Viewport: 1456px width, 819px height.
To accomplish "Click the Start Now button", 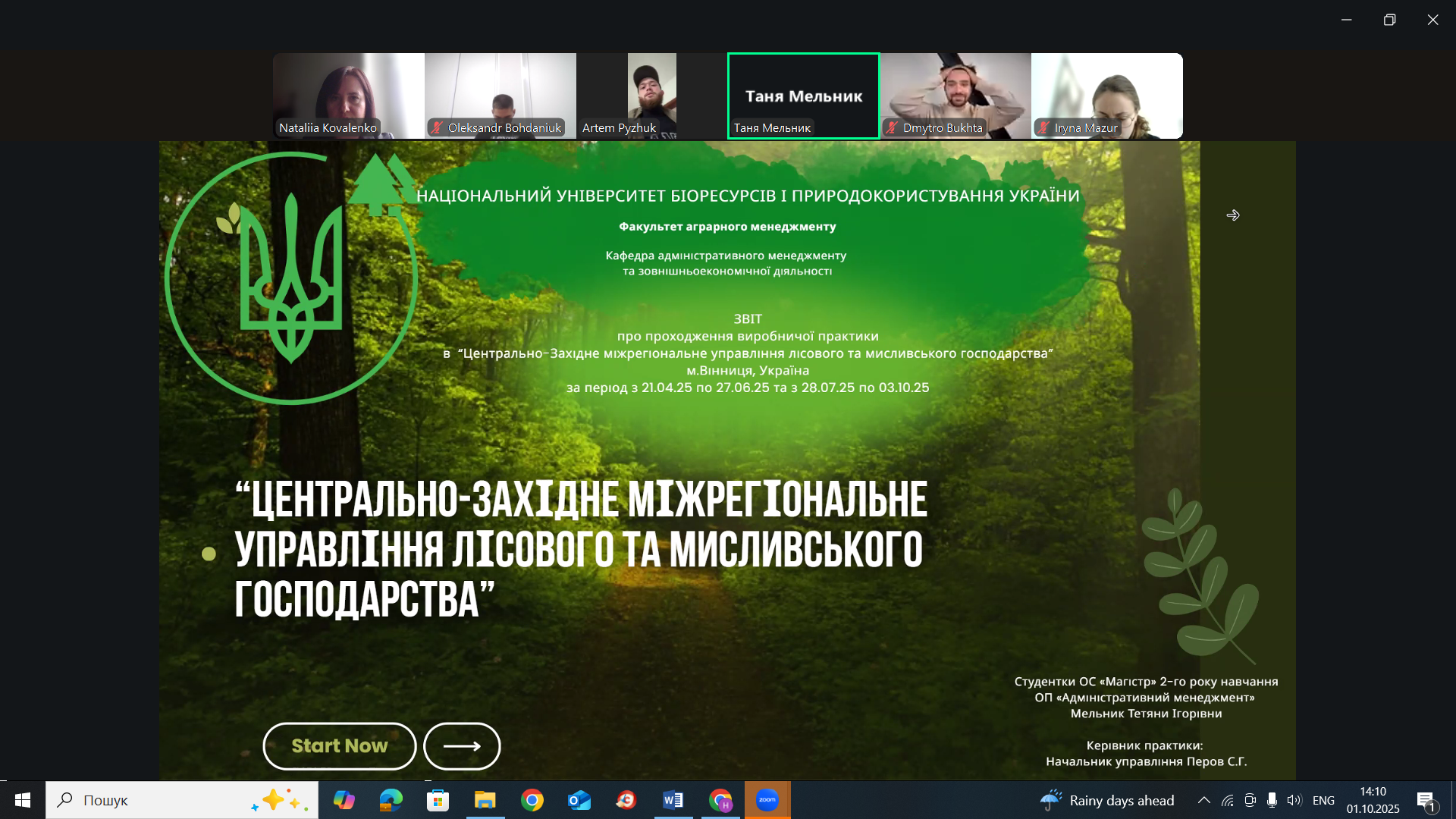I will click(x=339, y=746).
